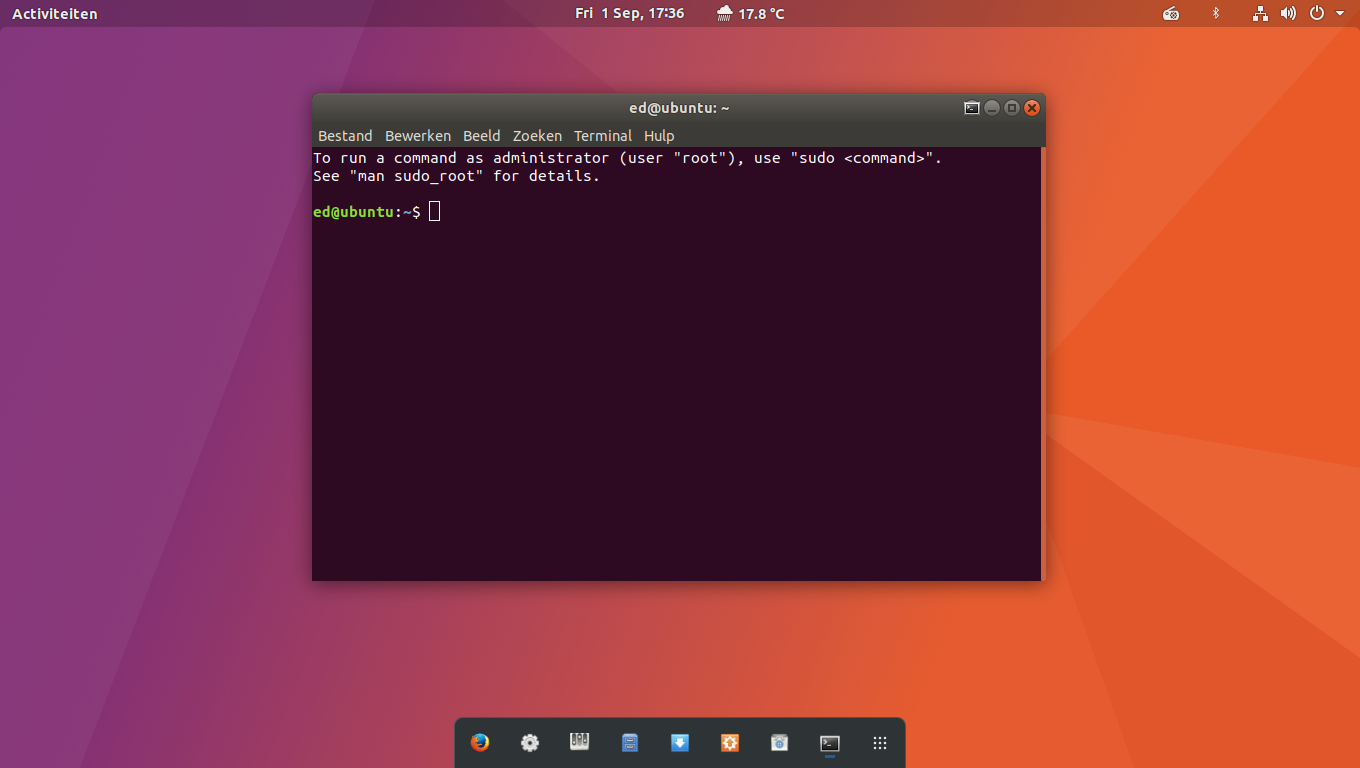Click the 'To run a command as administrator' line
This screenshot has width=1360, height=768.
coord(628,158)
